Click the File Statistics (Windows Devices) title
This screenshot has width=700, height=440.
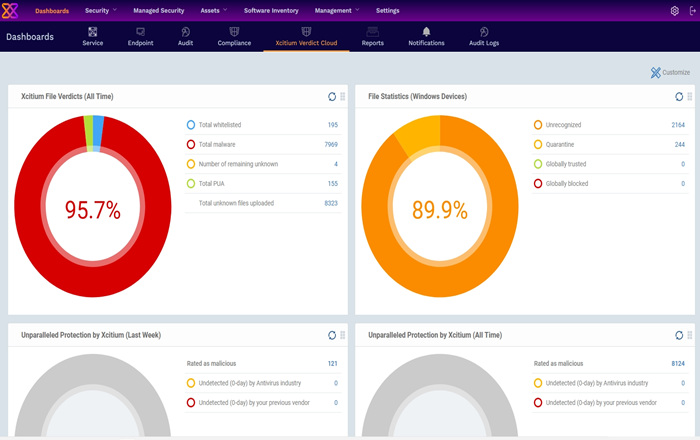click(x=417, y=96)
